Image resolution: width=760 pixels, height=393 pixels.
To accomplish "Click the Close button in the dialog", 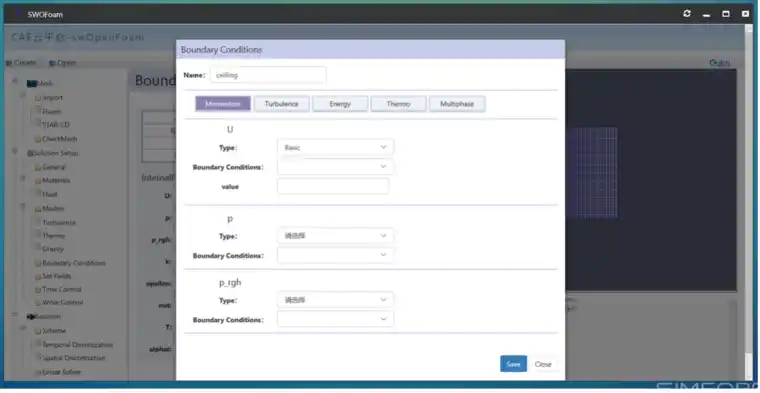I will 543,364.
